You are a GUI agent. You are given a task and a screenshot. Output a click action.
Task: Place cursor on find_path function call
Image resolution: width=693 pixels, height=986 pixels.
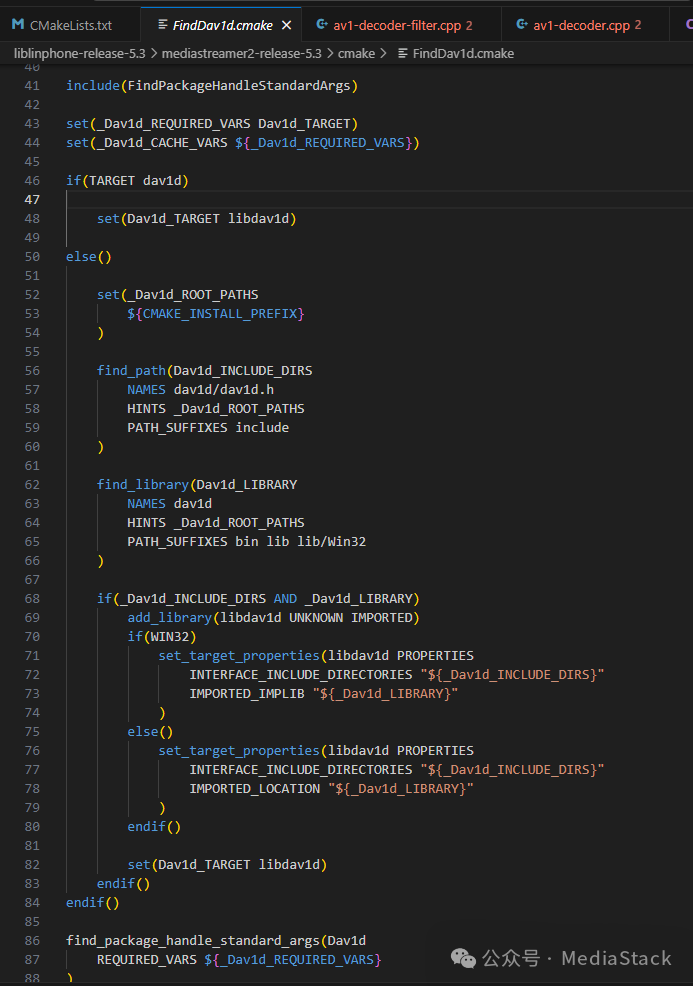click(133, 370)
